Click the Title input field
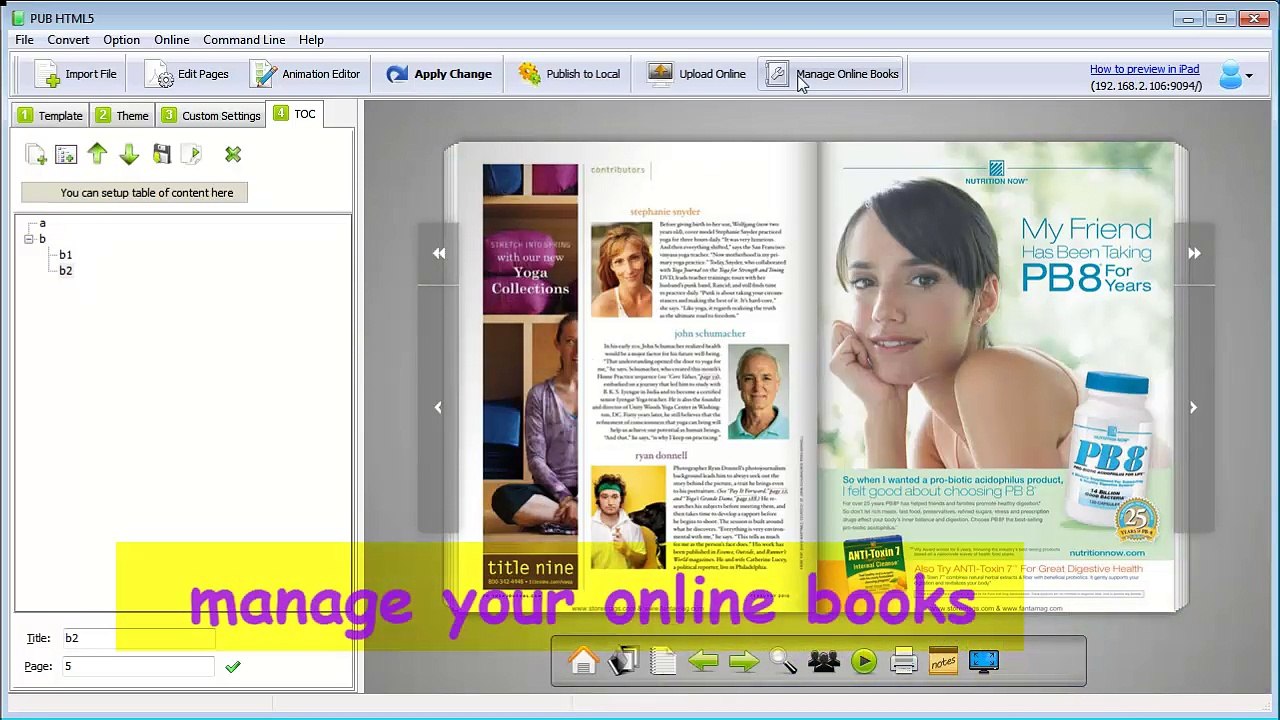The image size is (1280, 720). tap(138, 638)
